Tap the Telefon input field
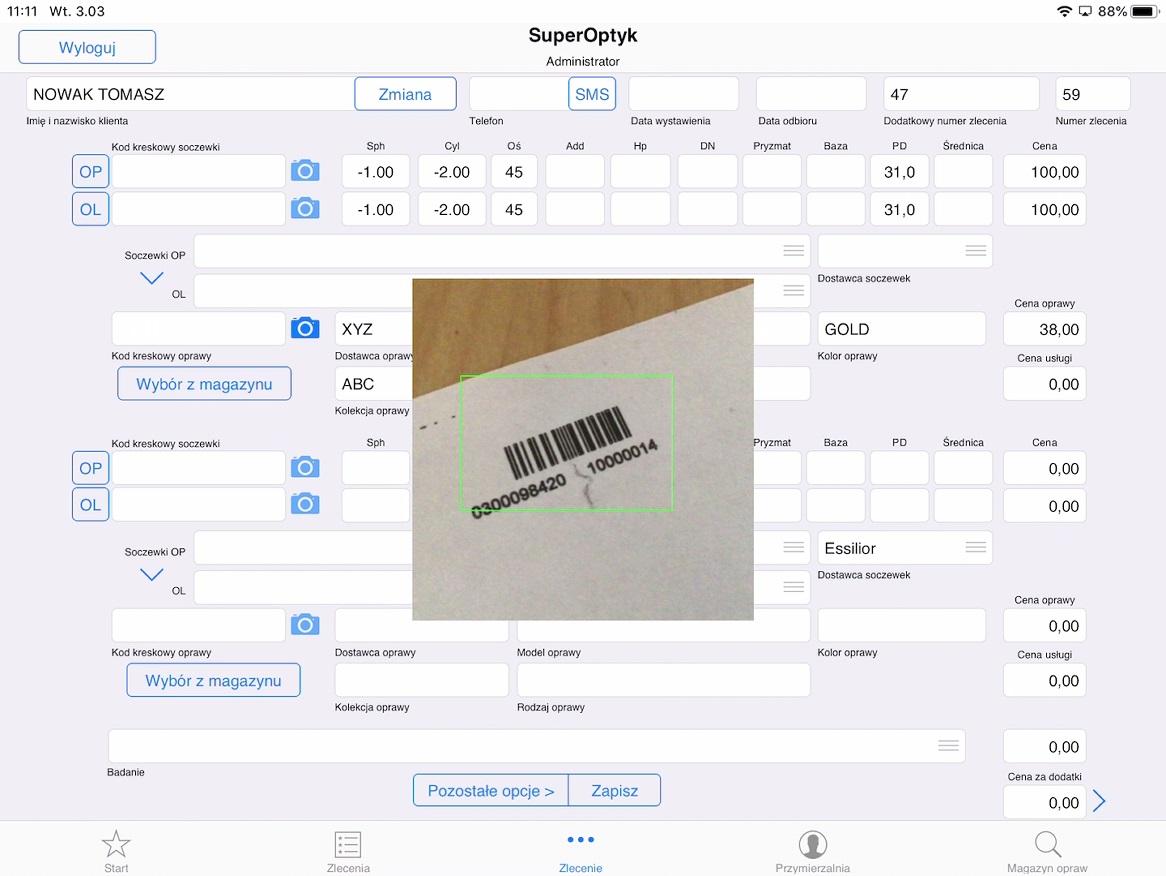The image size is (1166, 876). tap(518, 94)
